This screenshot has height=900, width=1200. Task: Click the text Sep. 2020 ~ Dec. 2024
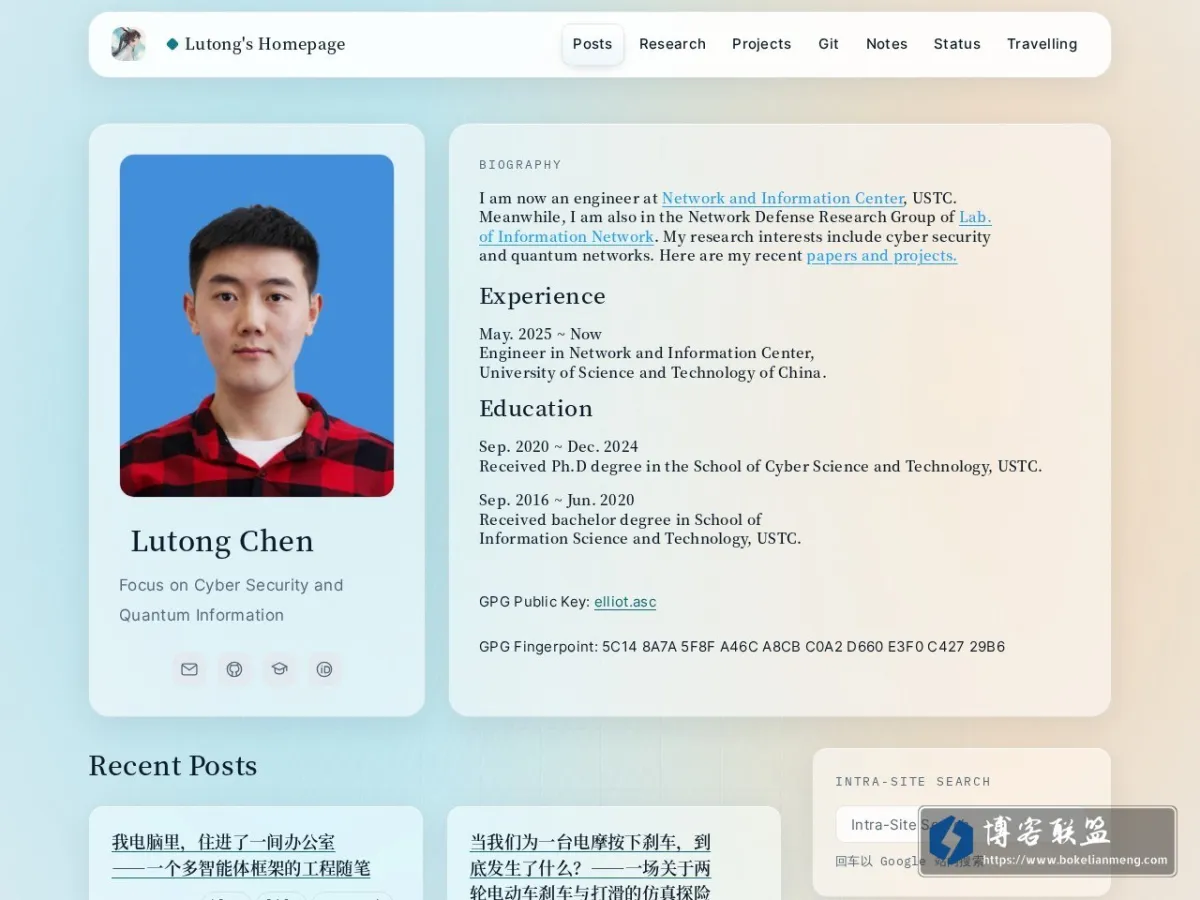point(558,447)
